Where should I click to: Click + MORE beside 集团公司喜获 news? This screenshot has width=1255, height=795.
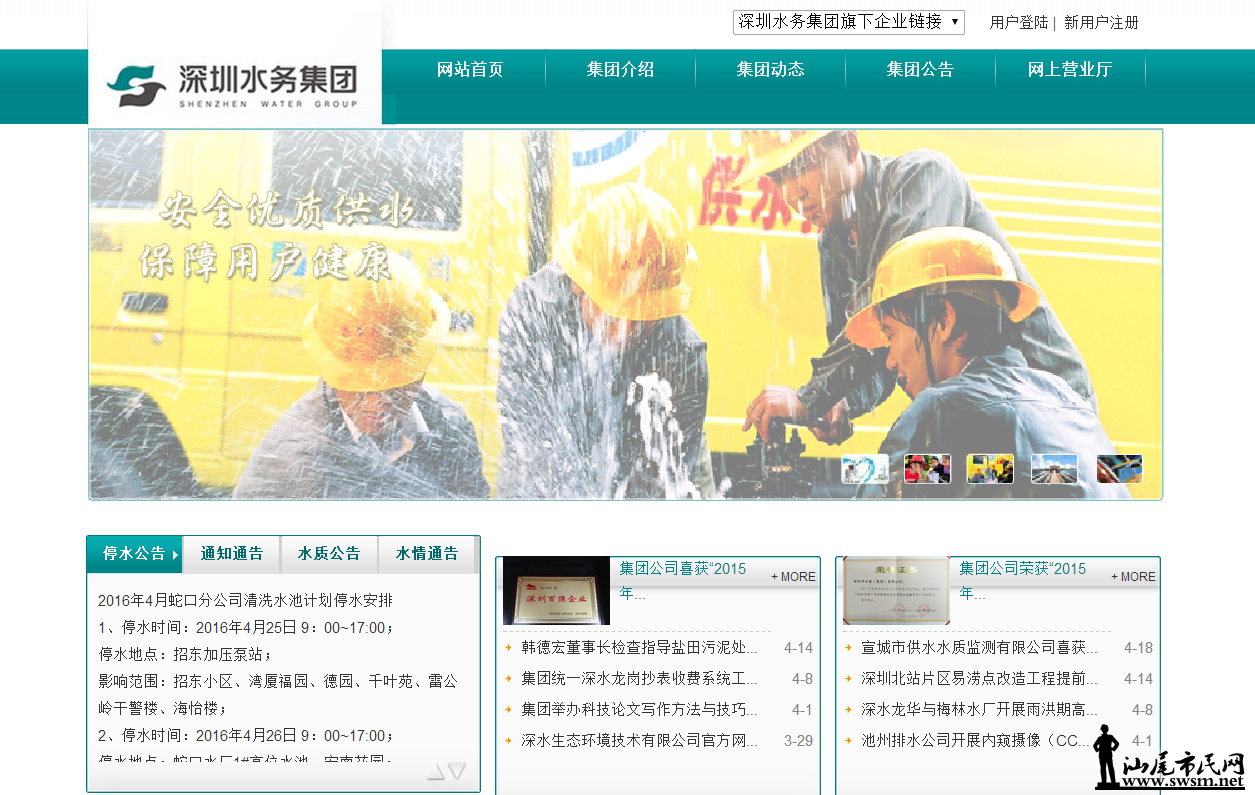(x=793, y=577)
